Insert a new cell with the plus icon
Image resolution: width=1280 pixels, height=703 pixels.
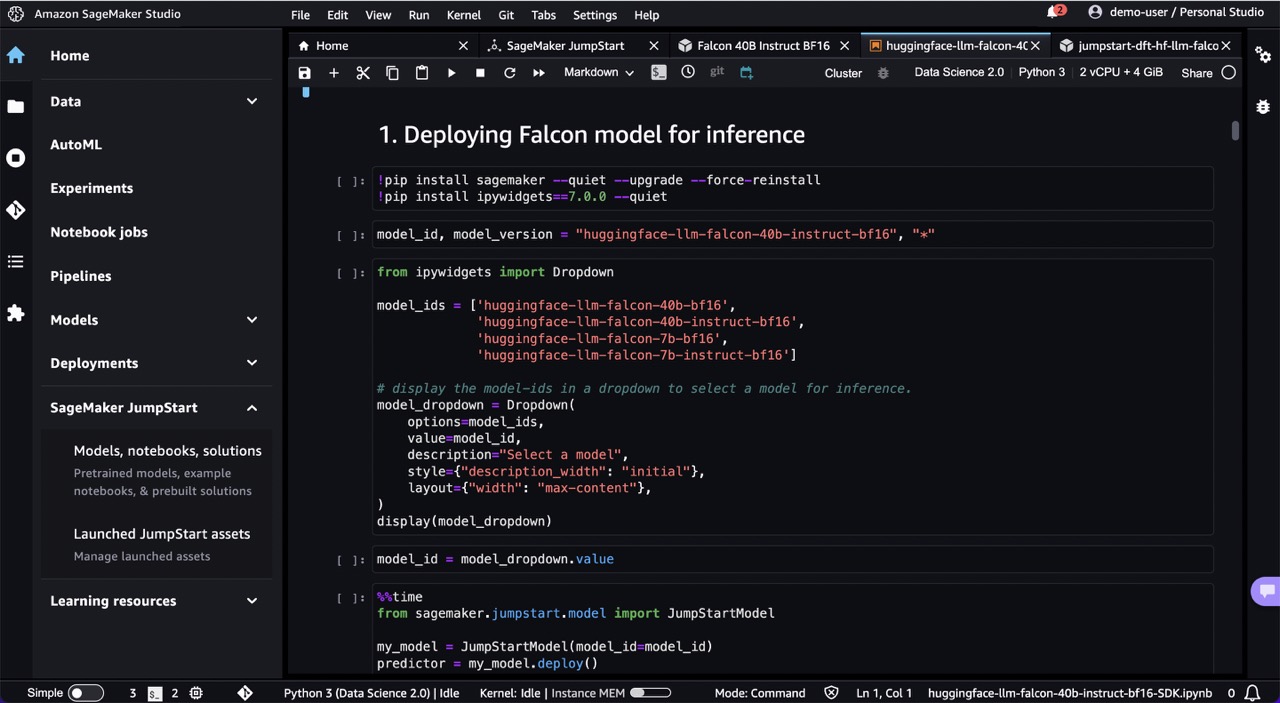[x=334, y=73]
